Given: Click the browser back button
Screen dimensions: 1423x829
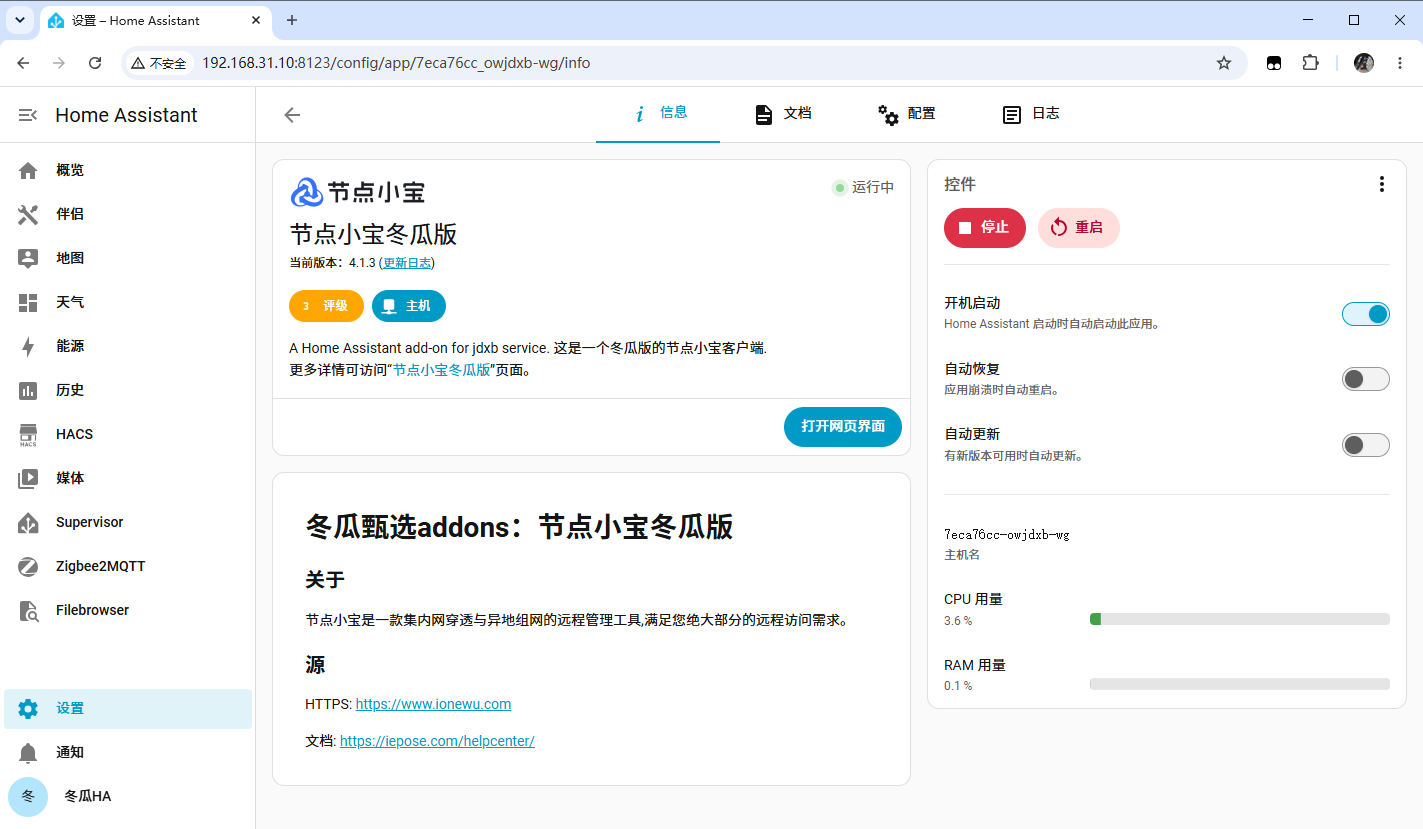Looking at the screenshot, I should coord(23,63).
